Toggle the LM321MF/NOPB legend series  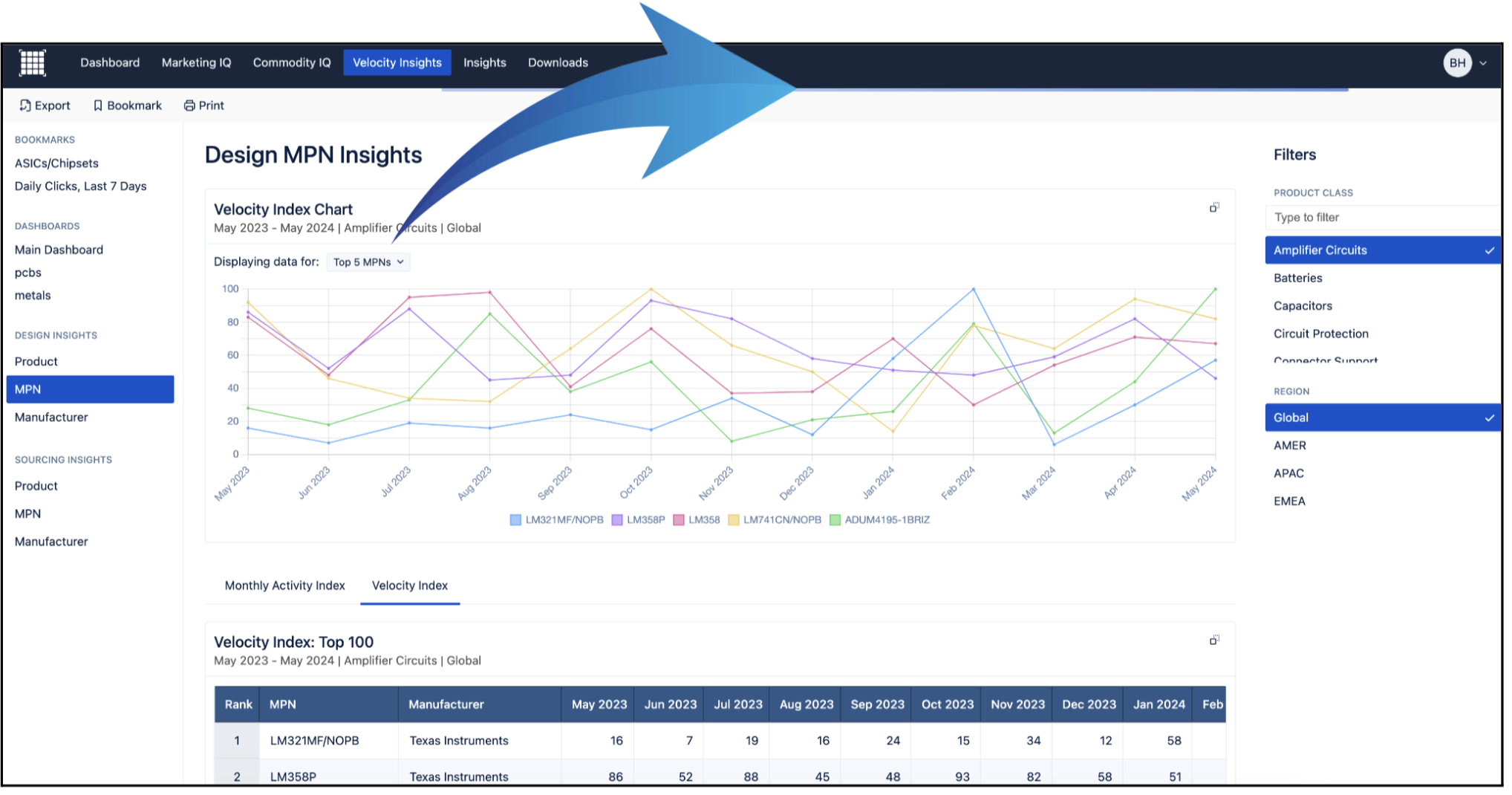(556, 520)
